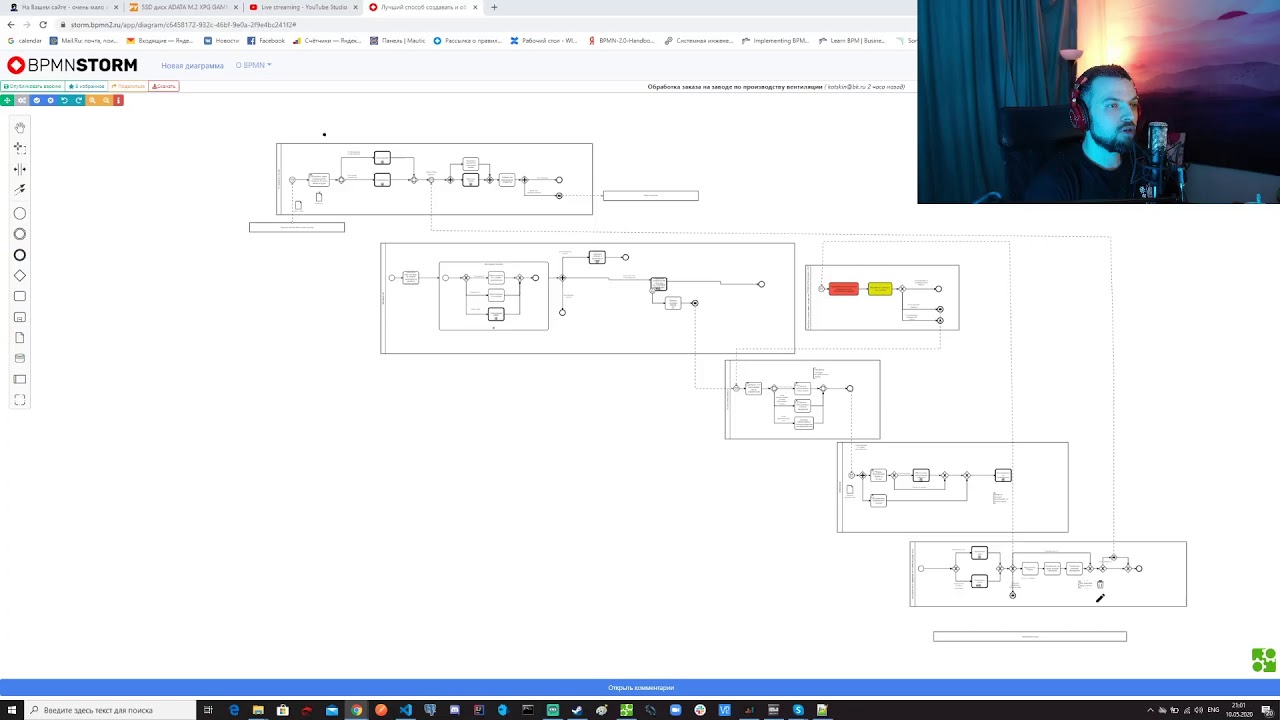Create a Start Event thin circle

point(20,213)
